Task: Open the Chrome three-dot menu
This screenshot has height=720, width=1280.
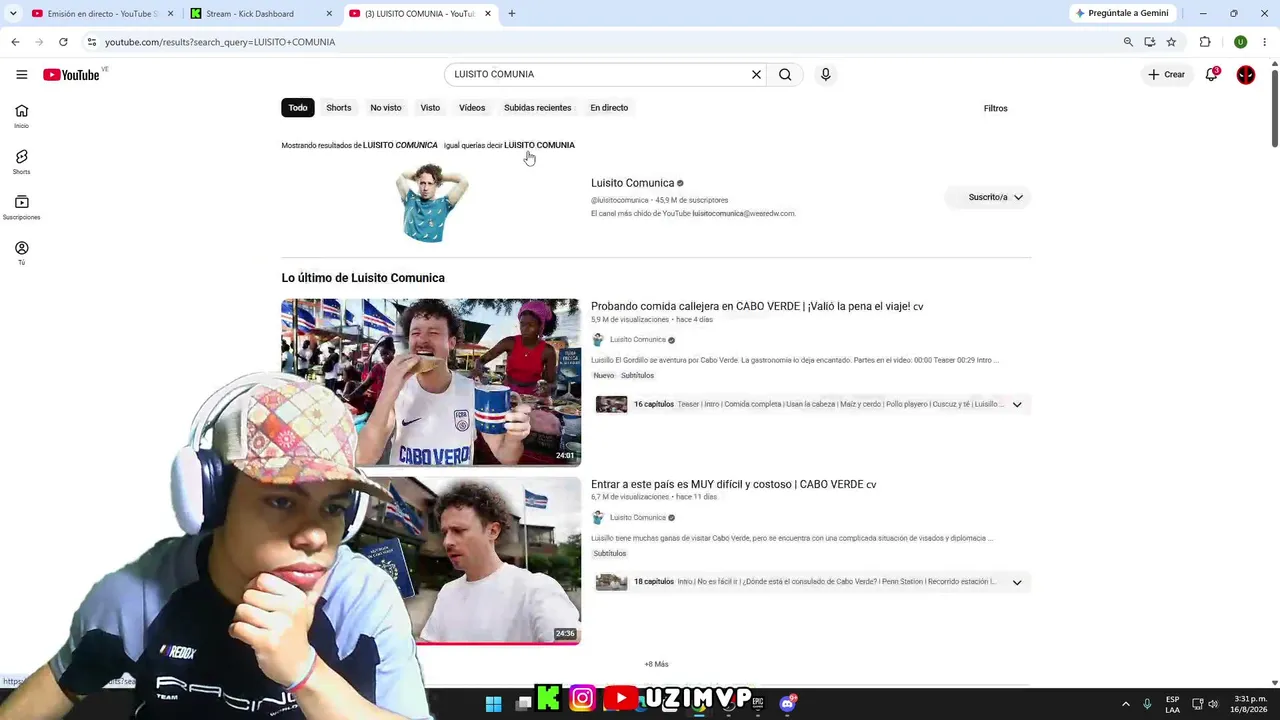Action: tap(1265, 42)
